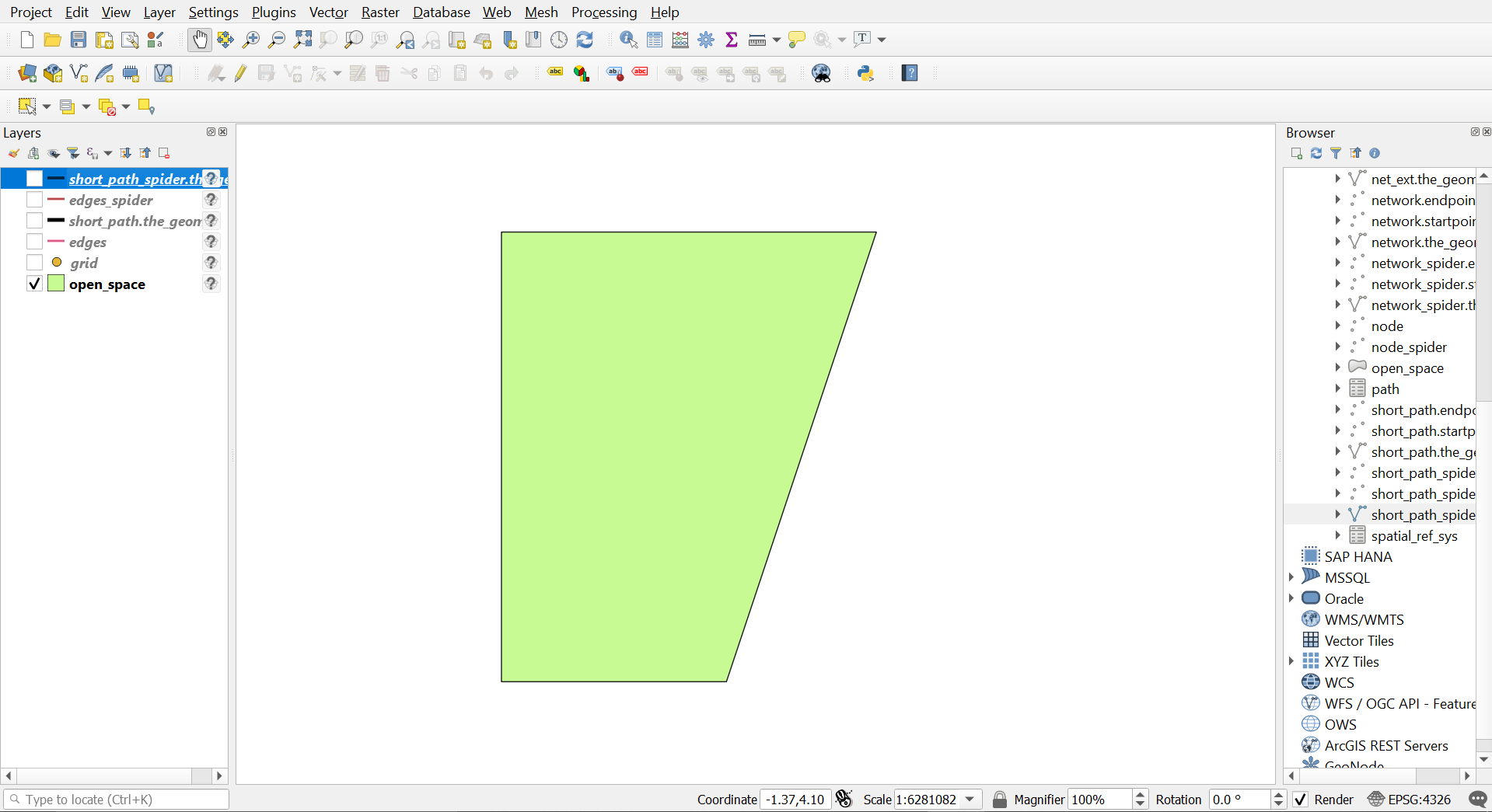
Task: Open an existing project folder icon
Action: click(x=52, y=40)
